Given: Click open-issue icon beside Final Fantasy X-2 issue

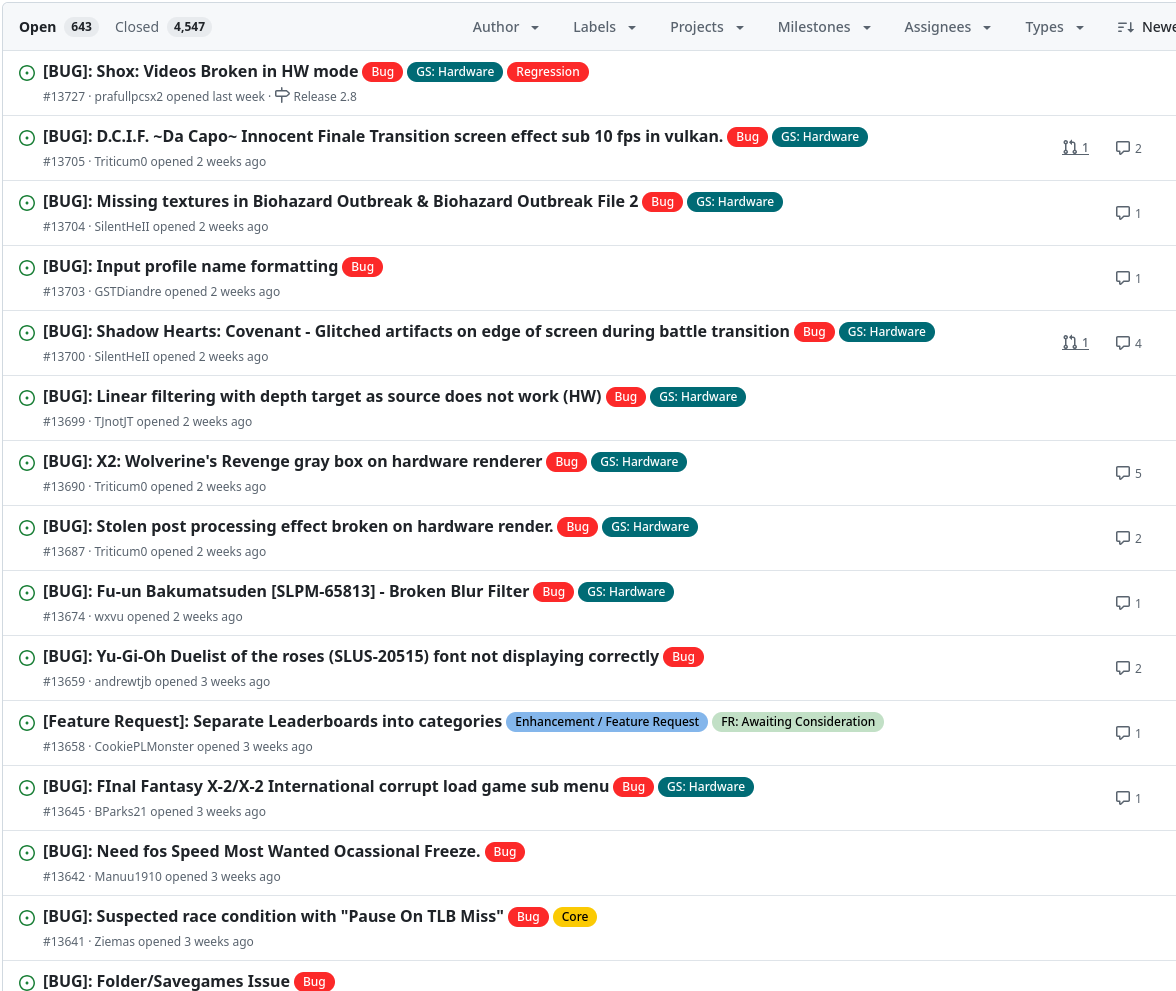Looking at the screenshot, I should [x=27, y=788].
